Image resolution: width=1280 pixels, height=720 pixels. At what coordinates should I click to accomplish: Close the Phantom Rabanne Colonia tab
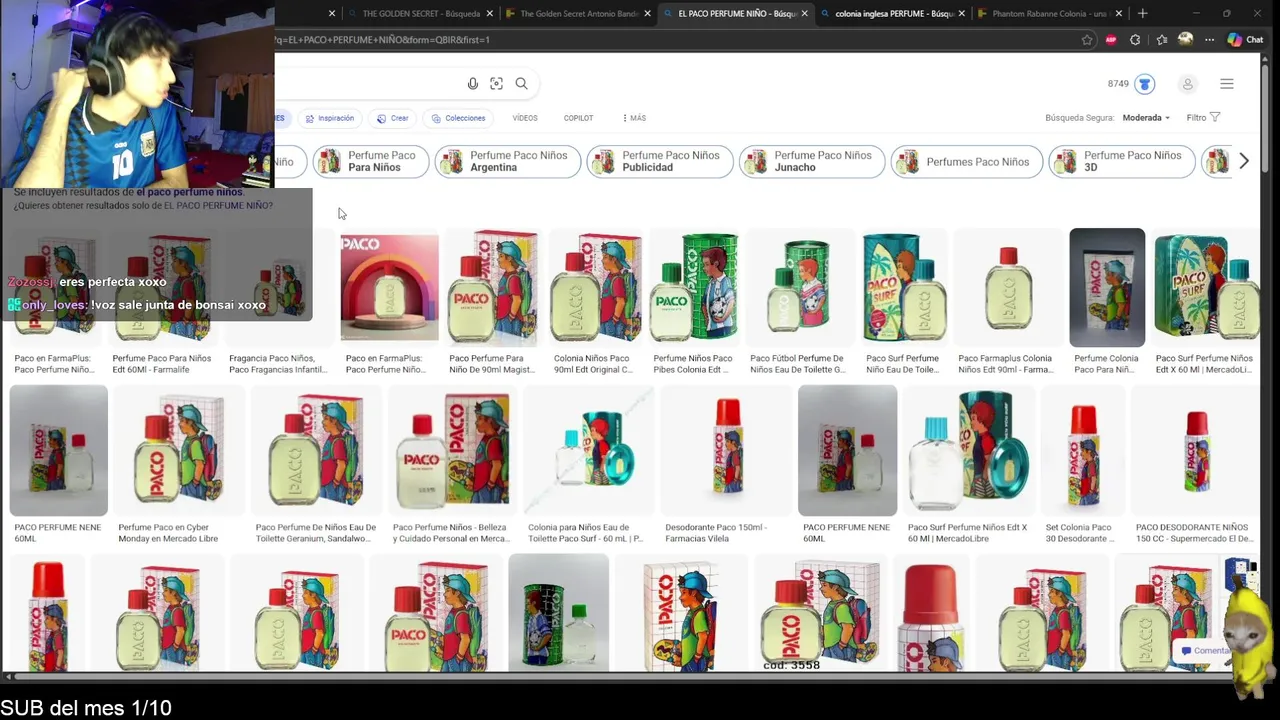coord(1118,13)
